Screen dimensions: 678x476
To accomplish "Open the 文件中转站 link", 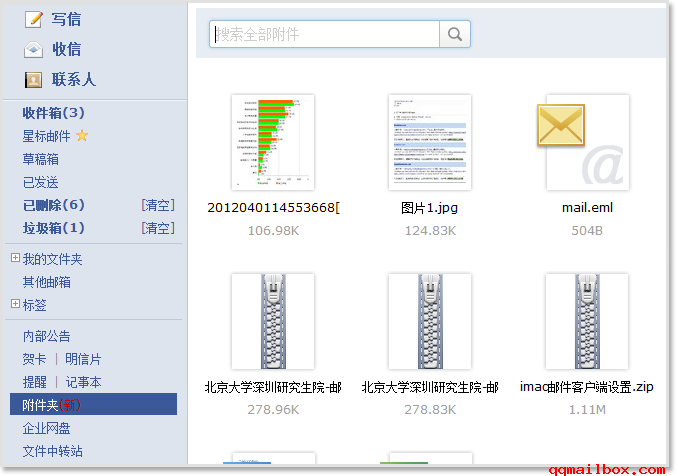I will coord(52,451).
